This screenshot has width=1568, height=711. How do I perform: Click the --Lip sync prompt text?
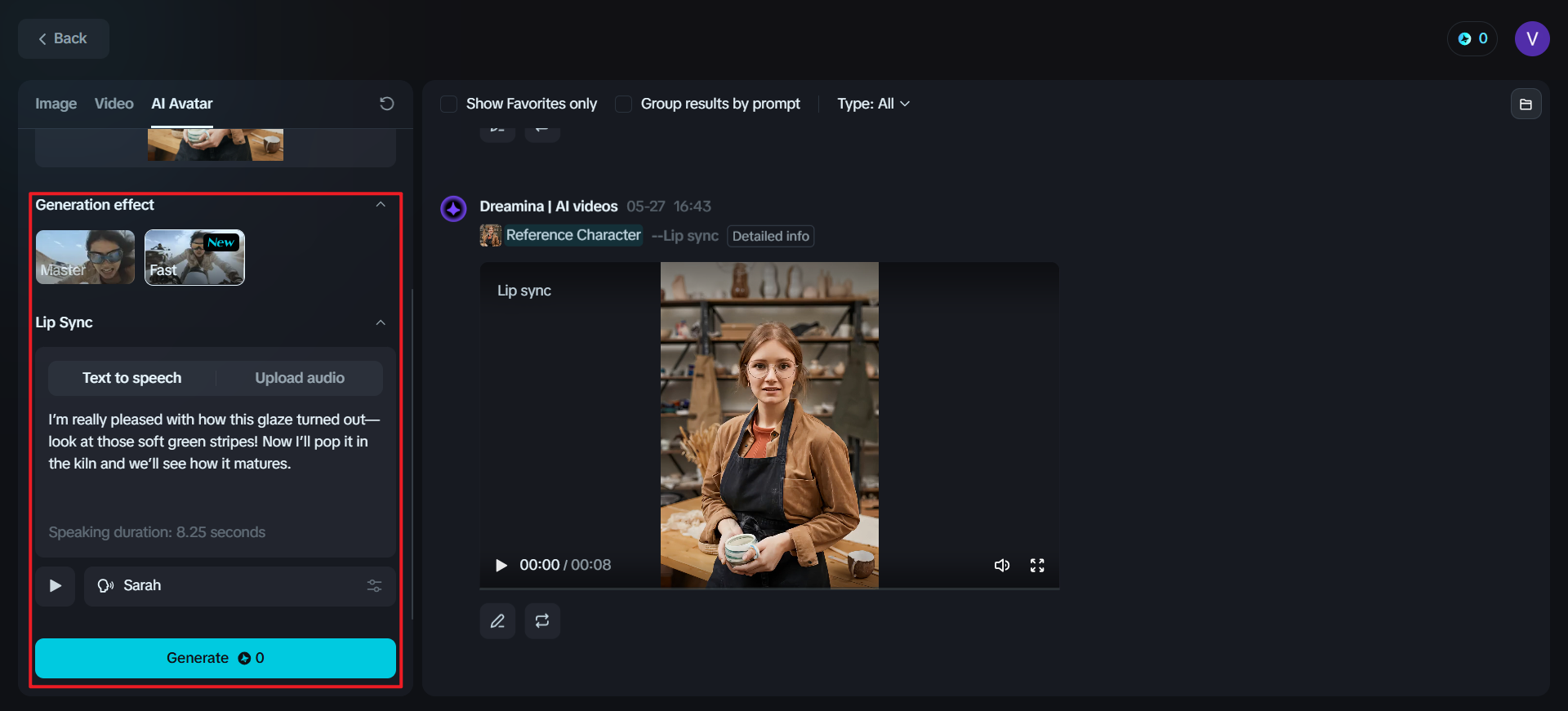(x=685, y=236)
